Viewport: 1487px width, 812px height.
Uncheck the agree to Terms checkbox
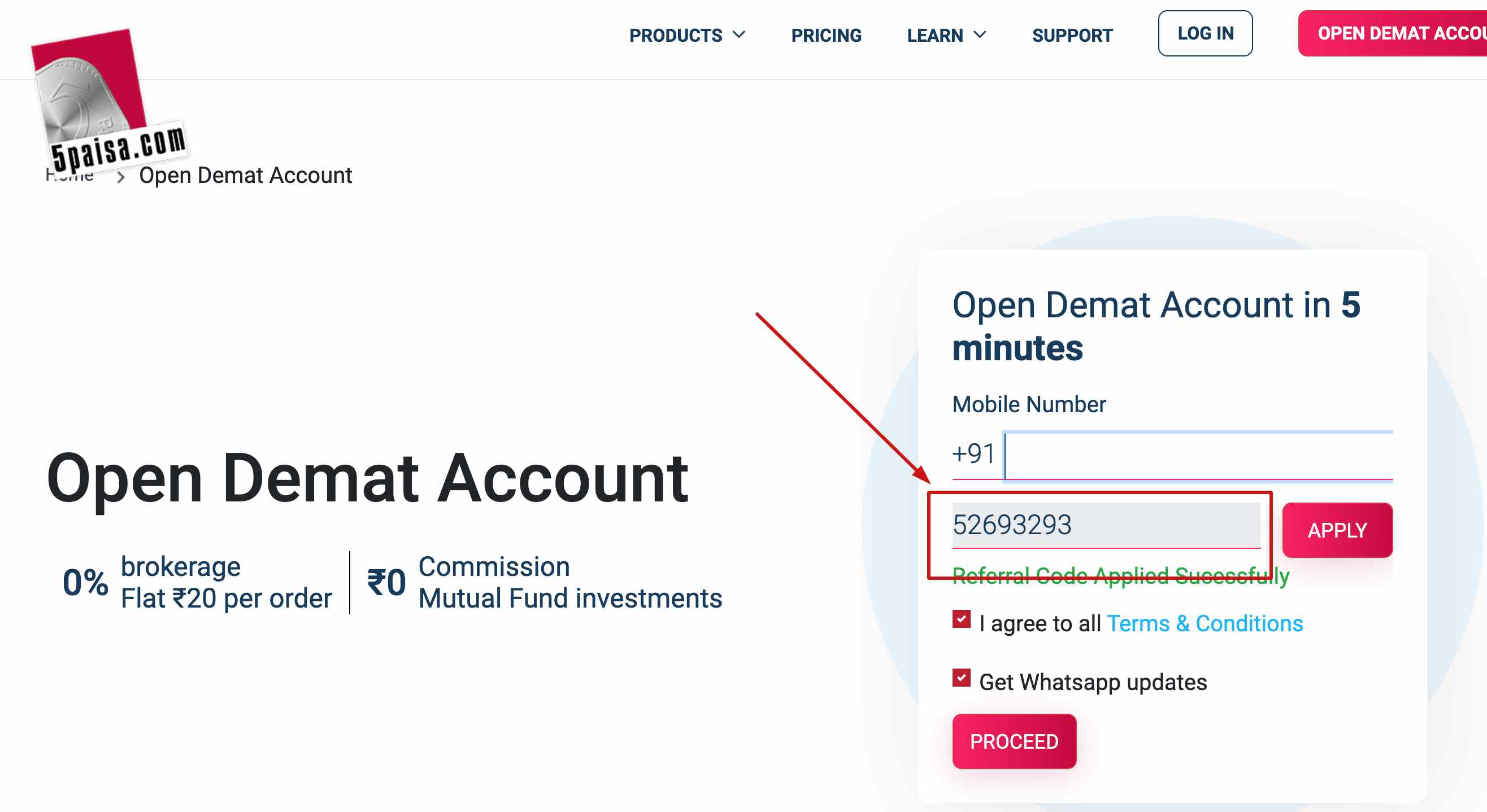click(961, 619)
